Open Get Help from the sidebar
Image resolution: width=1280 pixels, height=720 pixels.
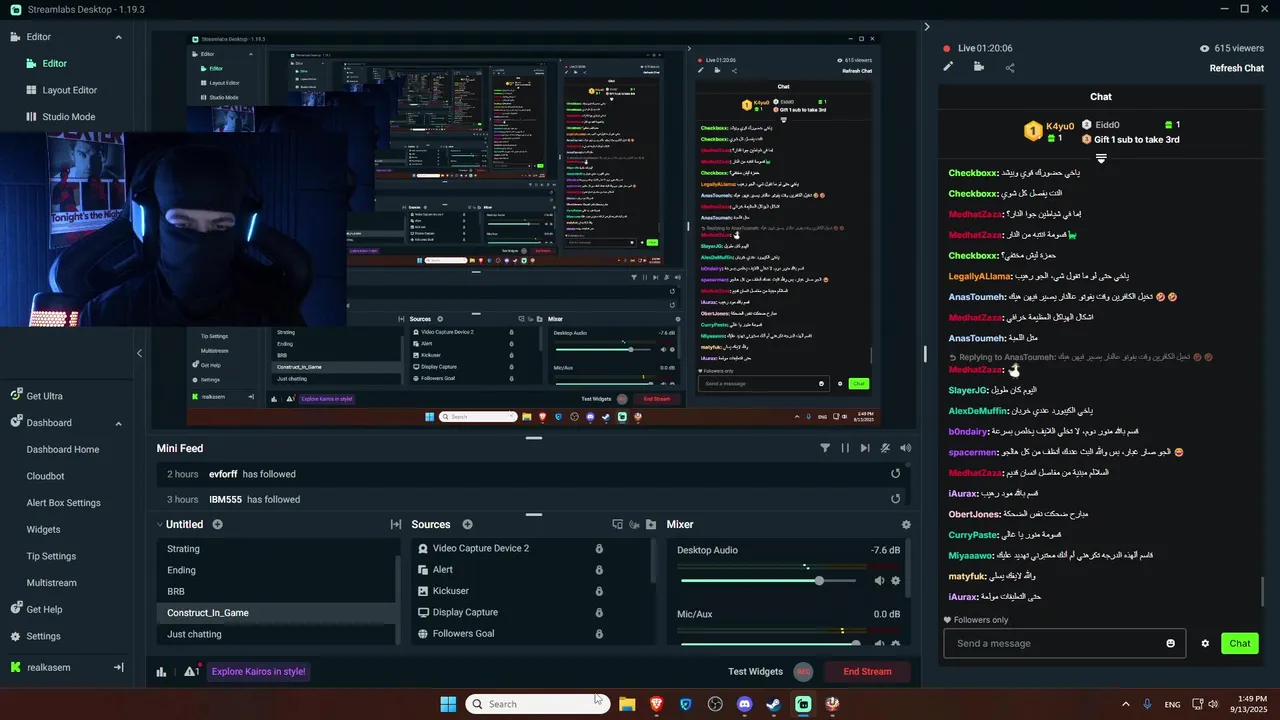(44, 609)
